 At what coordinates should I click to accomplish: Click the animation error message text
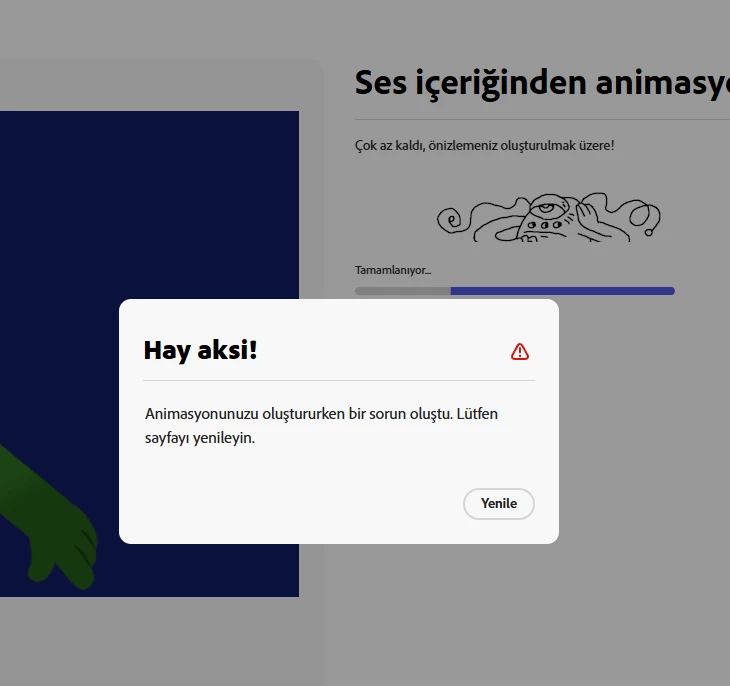(x=321, y=426)
